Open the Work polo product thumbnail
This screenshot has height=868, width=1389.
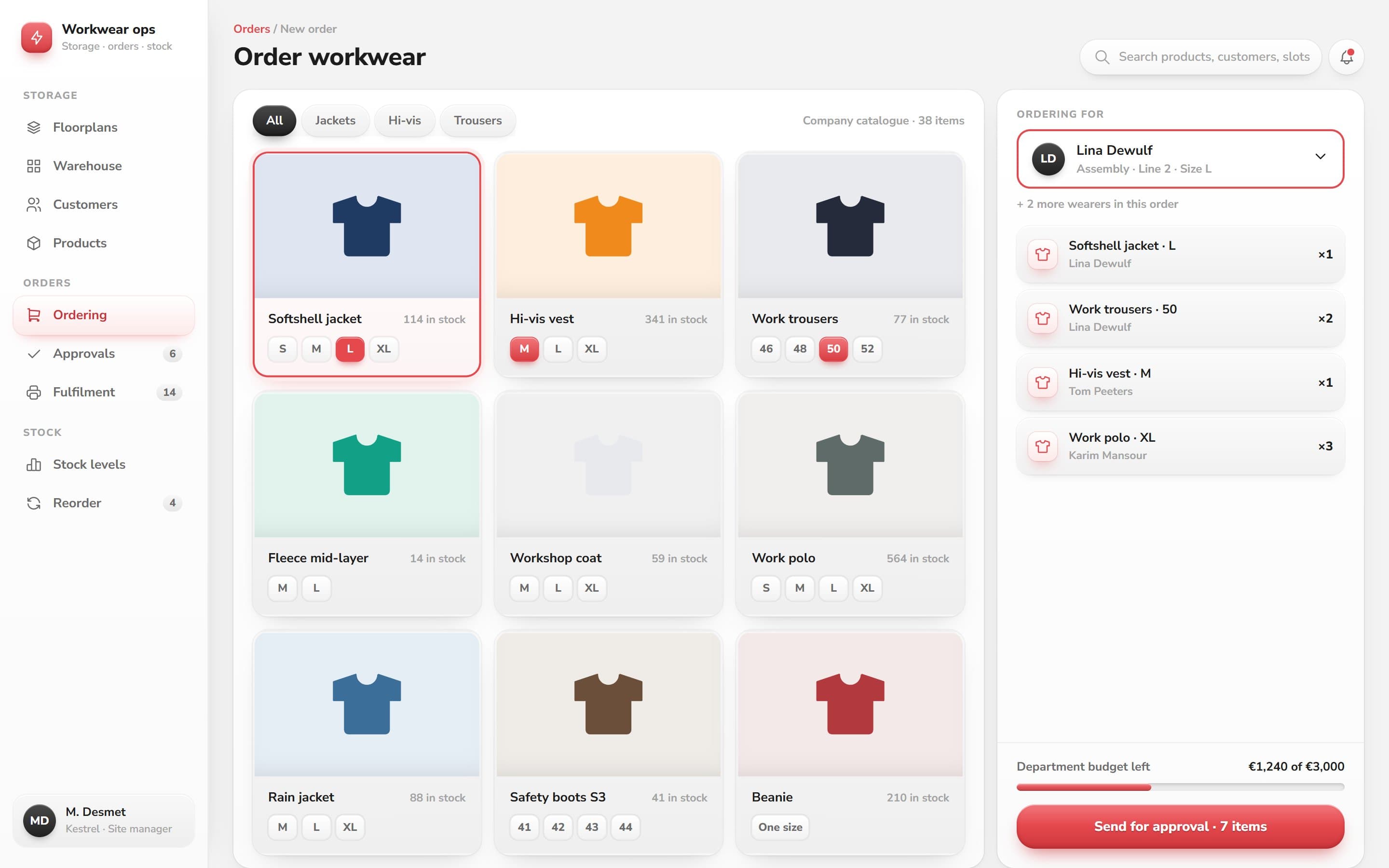click(x=850, y=465)
